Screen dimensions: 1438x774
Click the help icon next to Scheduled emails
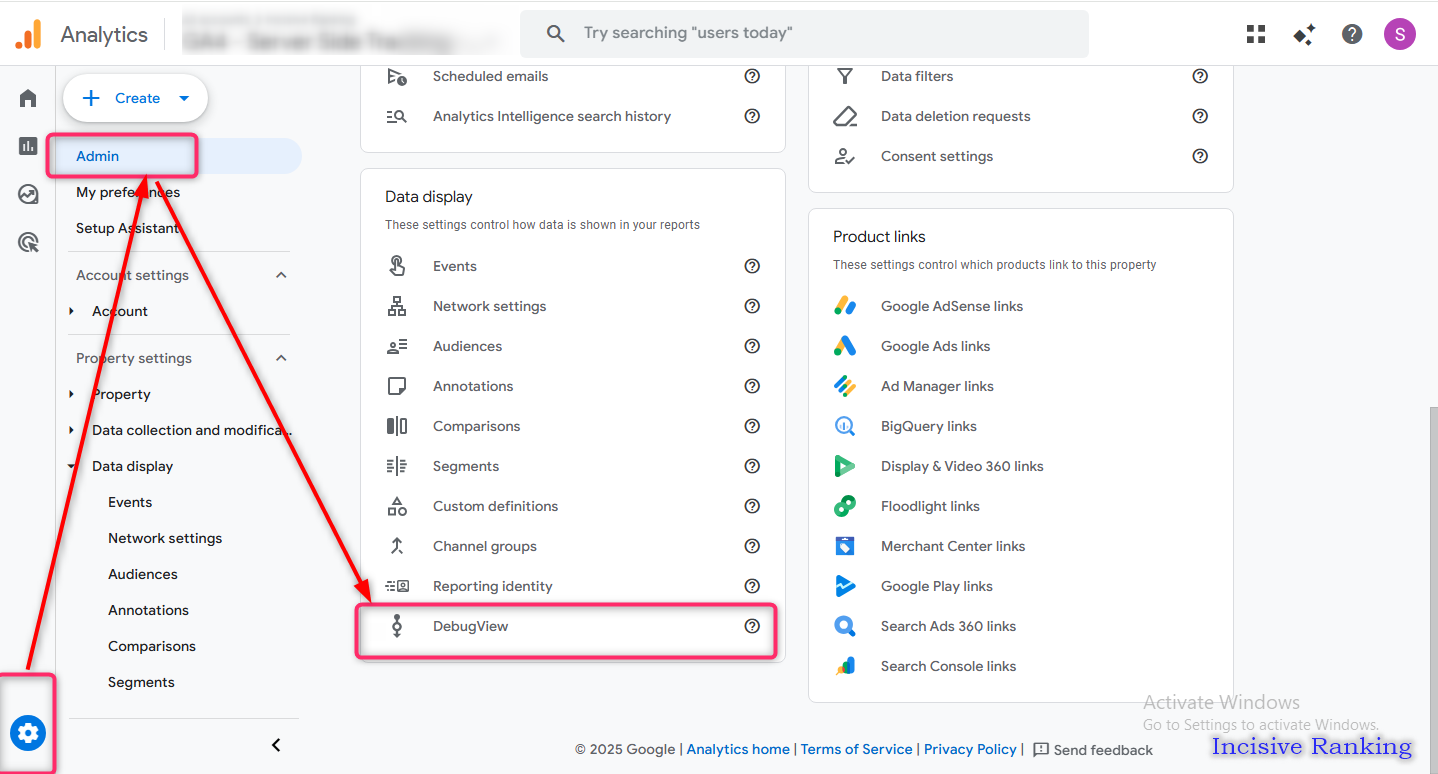coord(752,76)
